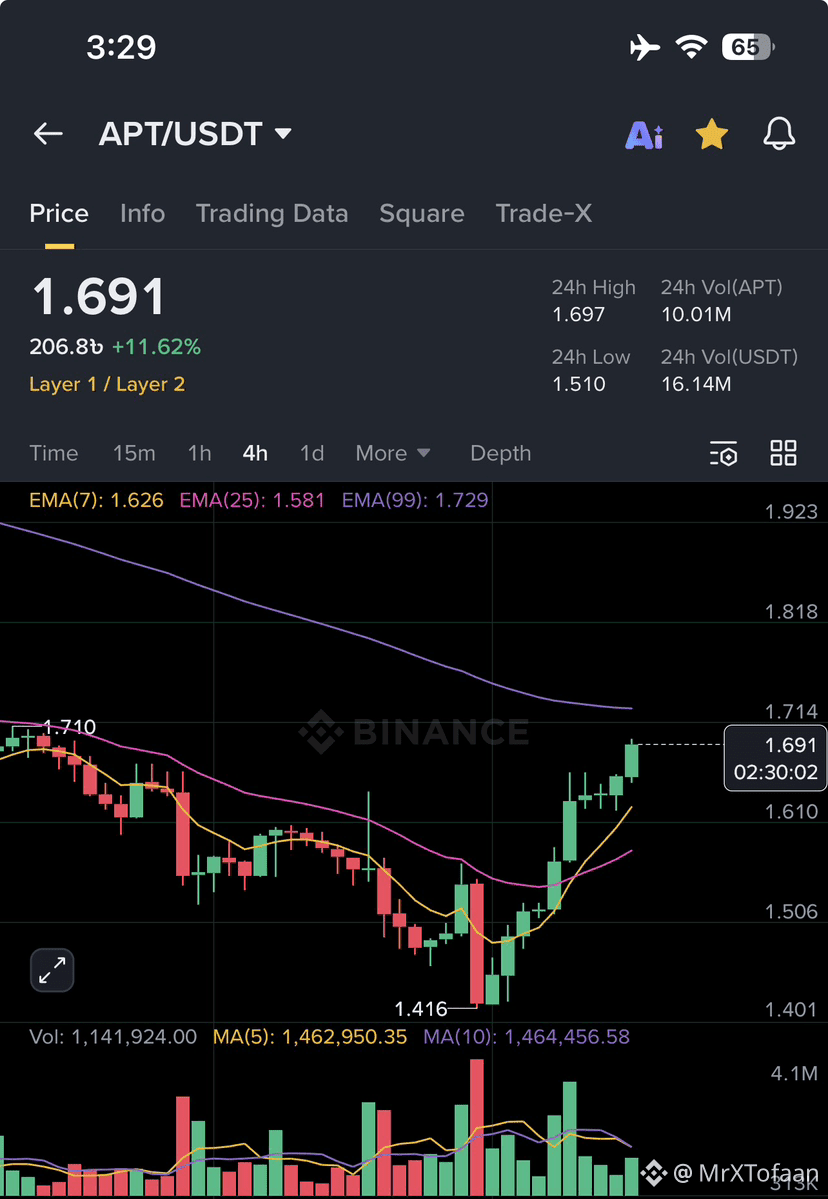Expand the More timeframes dropdown

[x=393, y=453]
